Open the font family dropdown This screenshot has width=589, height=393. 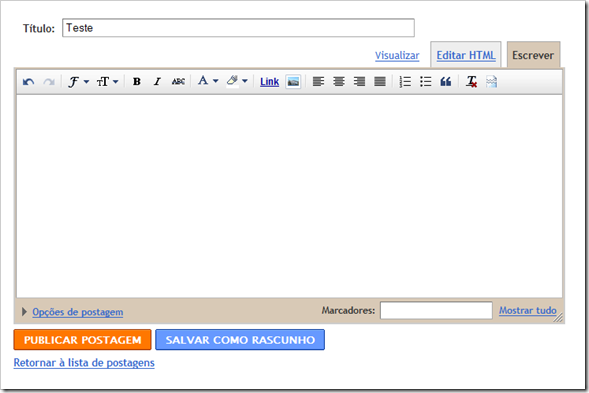coord(78,82)
